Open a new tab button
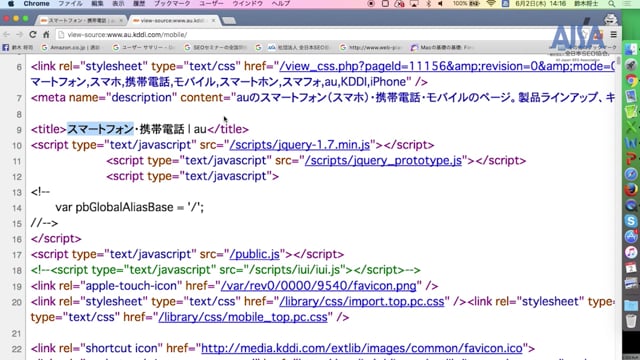The image size is (640, 360). (229, 20)
